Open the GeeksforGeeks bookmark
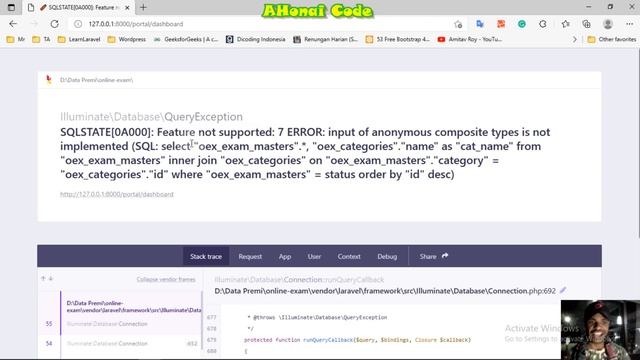Image resolution: width=640 pixels, height=360 pixels. point(186,39)
